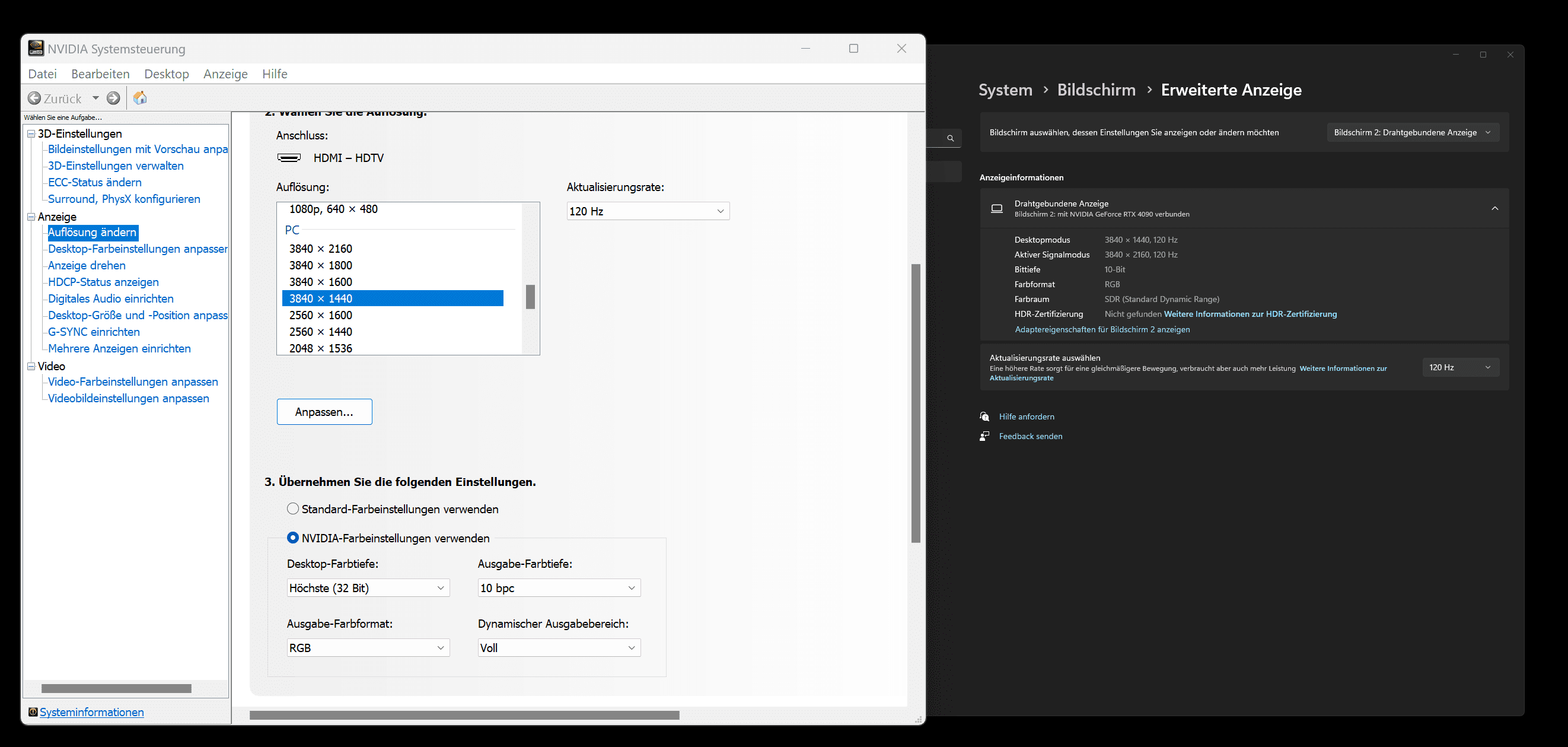Select NVIDIA-Farbeinstellungen verwenden radio button
1568x747 pixels.
(293, 538)
